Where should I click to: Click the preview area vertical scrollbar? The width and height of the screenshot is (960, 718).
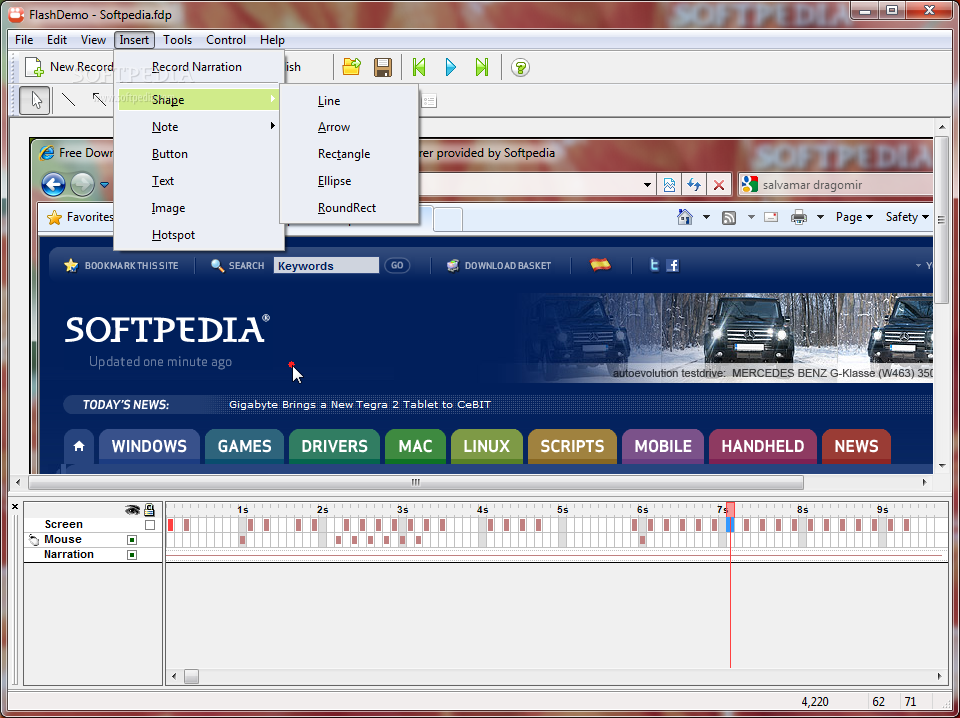coord(942,220)
